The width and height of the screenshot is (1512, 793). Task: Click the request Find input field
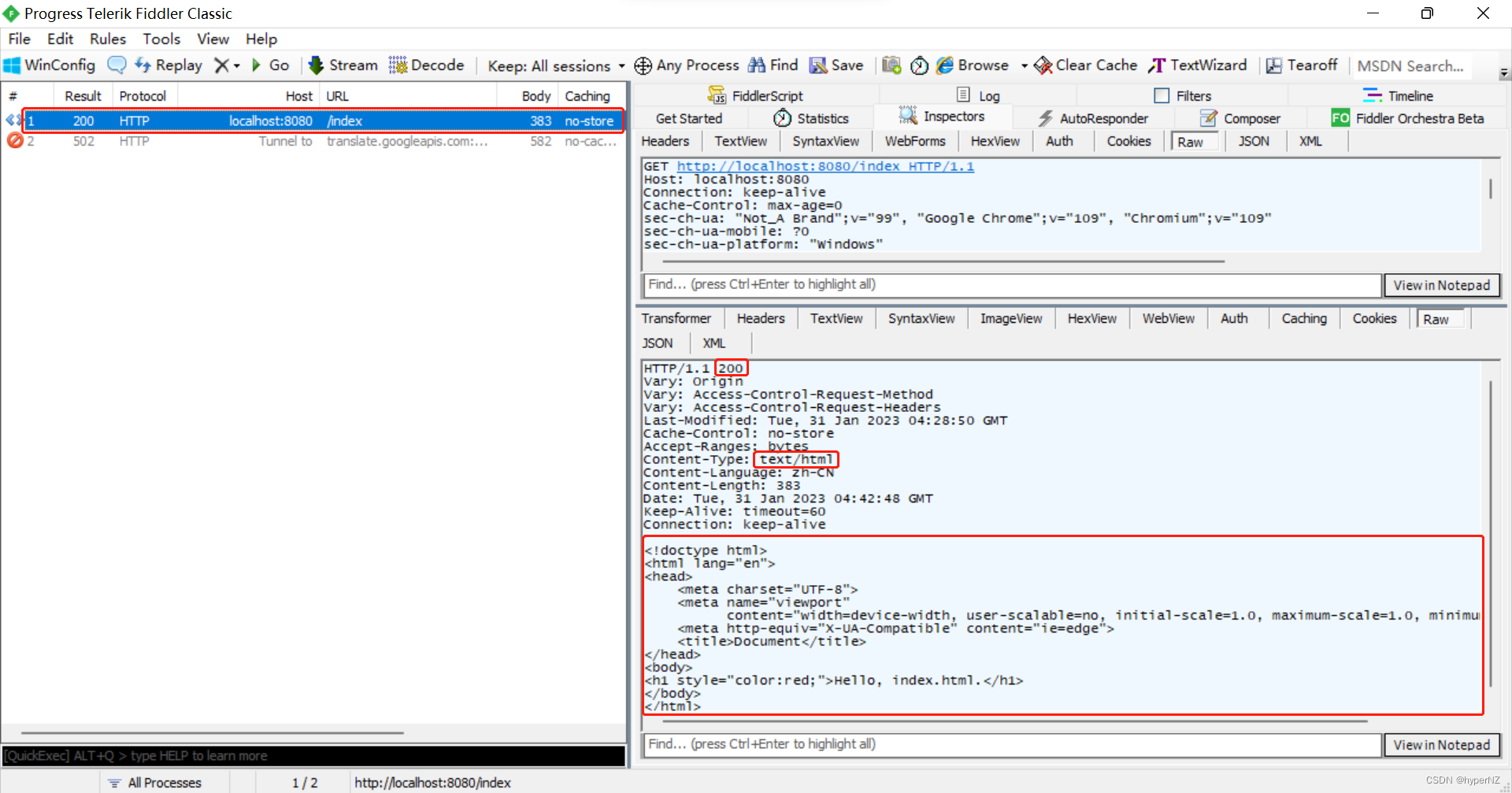(x=1013, y=284)
